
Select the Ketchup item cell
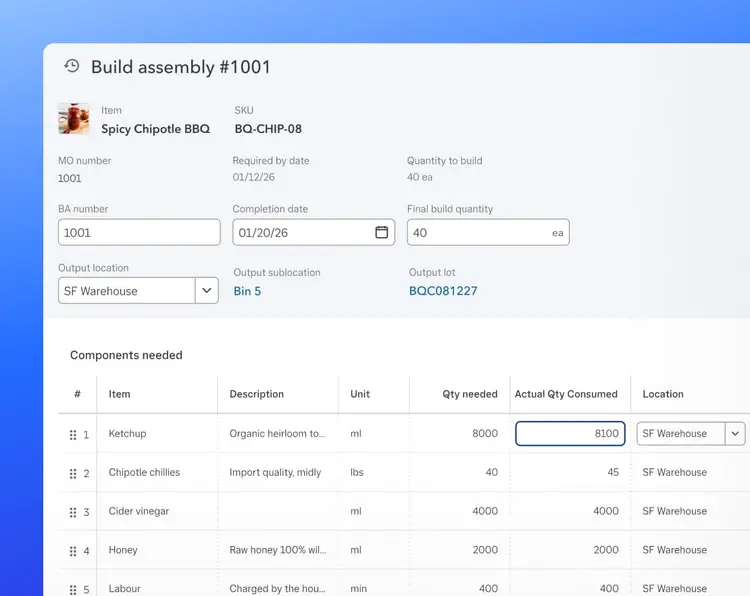[127, 433]
